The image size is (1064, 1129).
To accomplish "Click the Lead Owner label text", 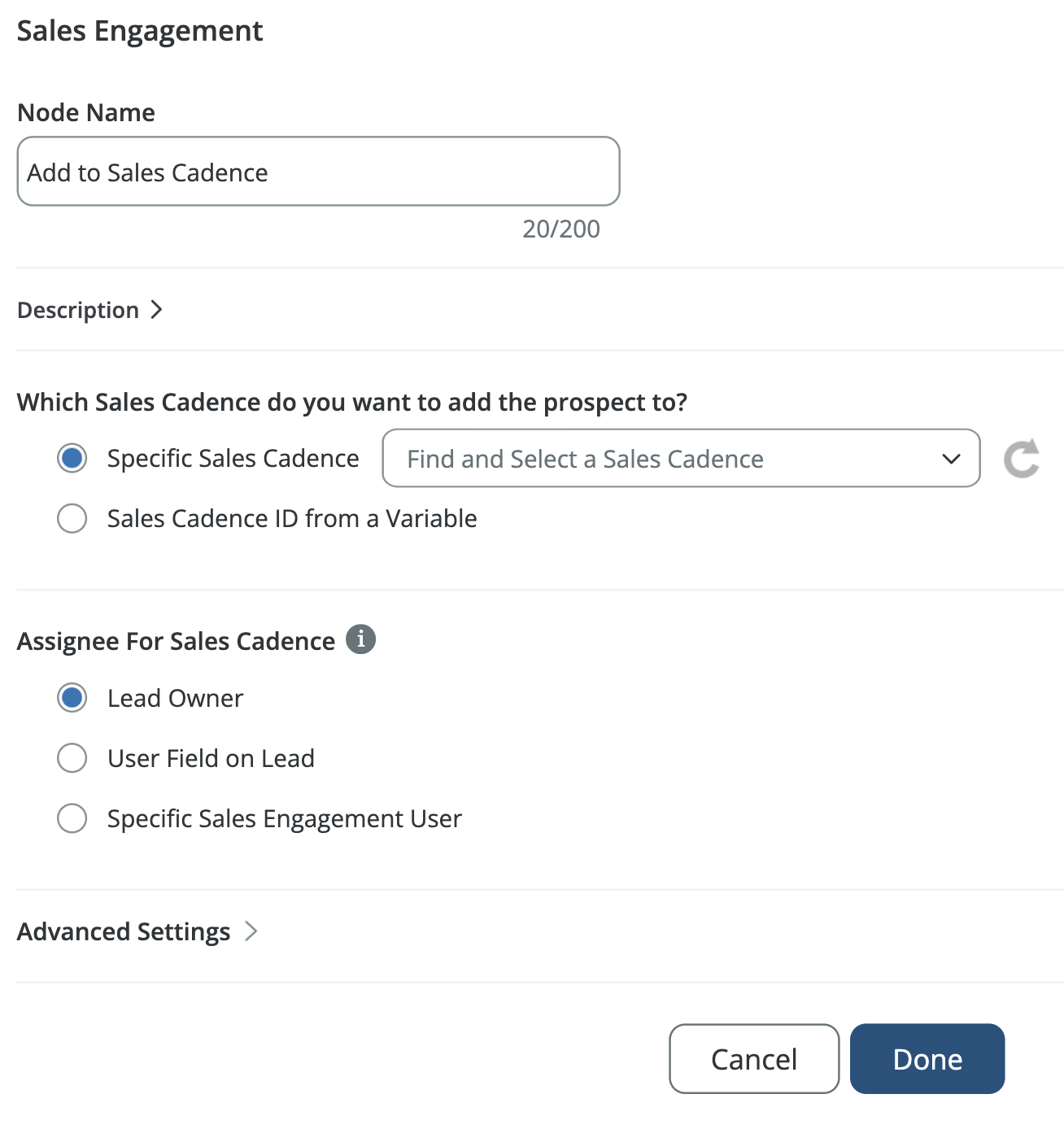I will 175,698.
